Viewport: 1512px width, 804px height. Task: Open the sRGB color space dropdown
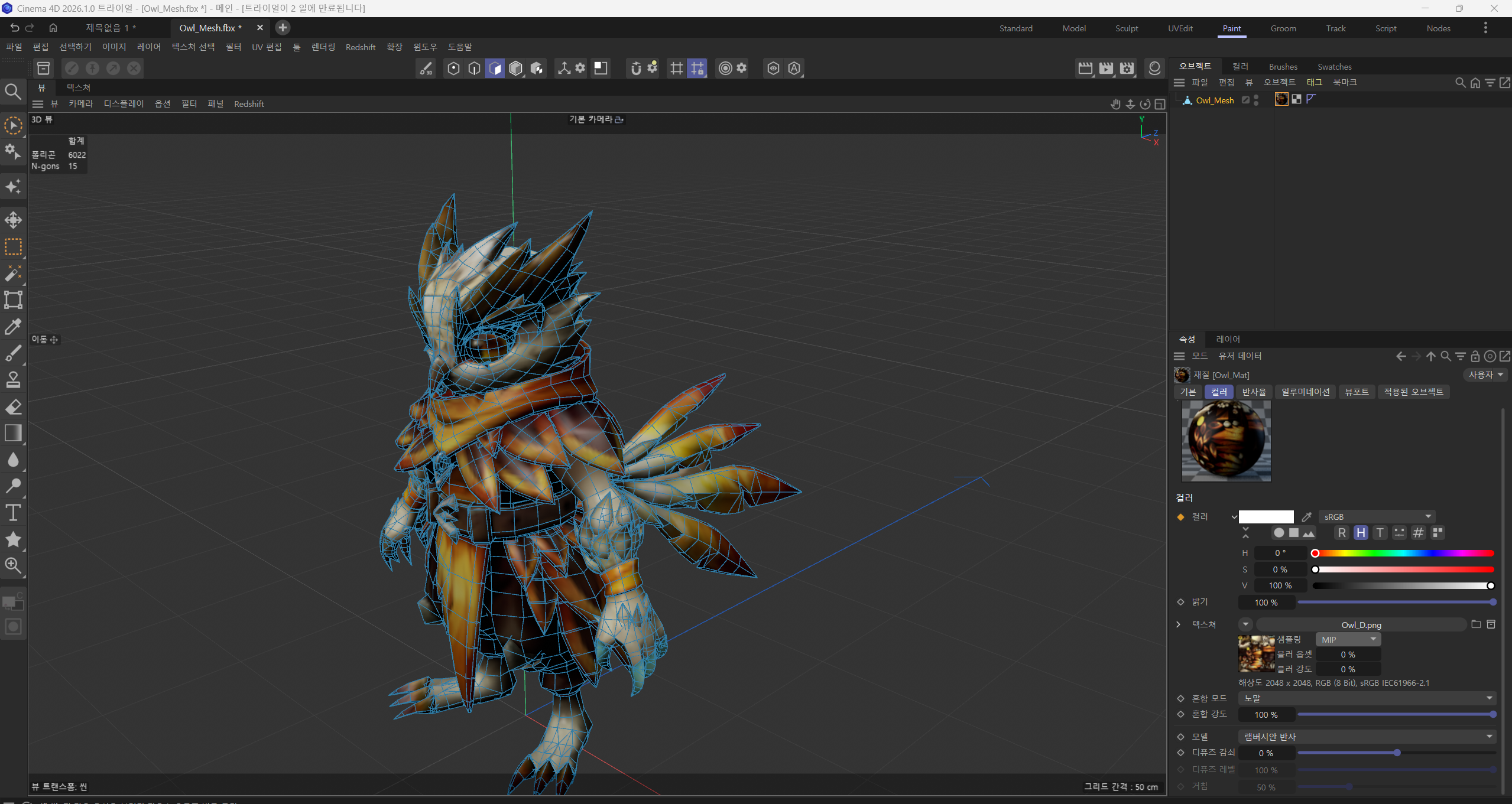(1376, 517)
